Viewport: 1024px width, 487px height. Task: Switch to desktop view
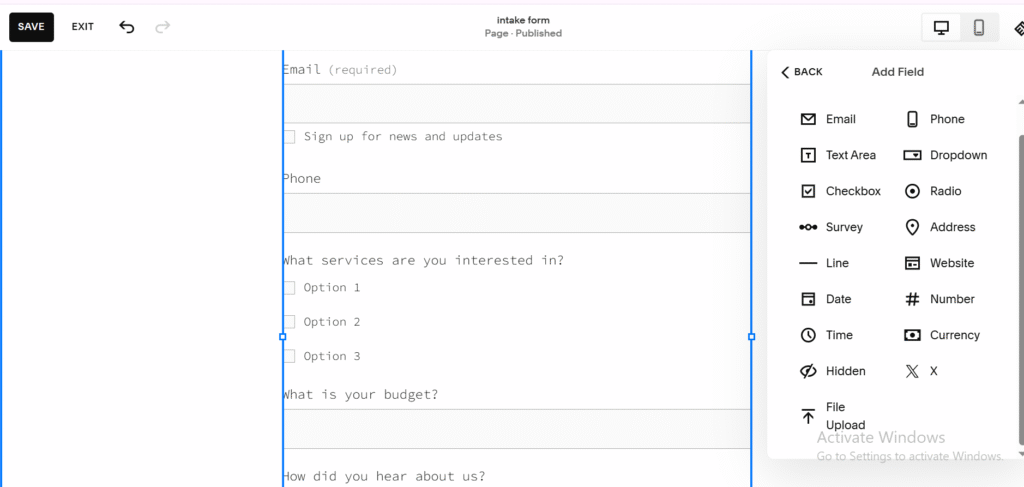tap(941, 28)
